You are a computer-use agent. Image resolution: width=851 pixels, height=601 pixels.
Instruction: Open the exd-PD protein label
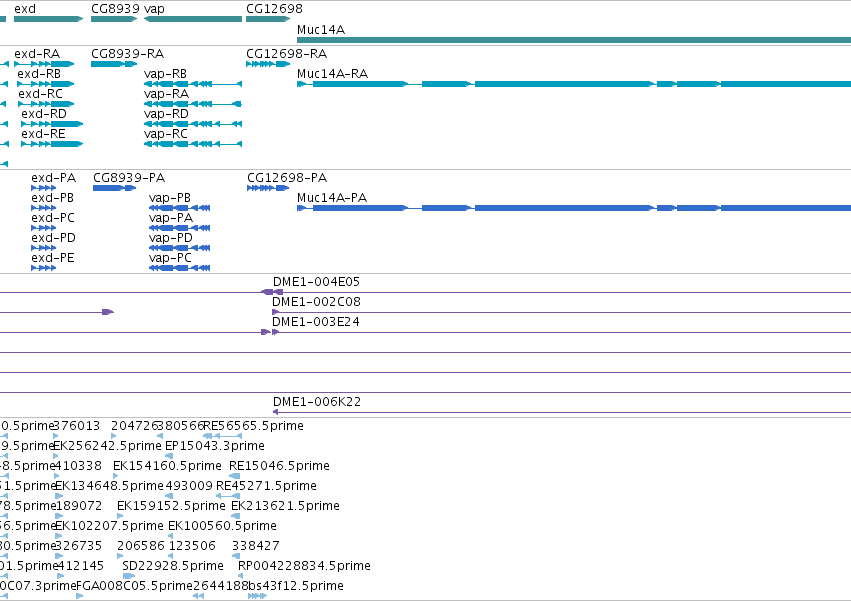point(53,238)
